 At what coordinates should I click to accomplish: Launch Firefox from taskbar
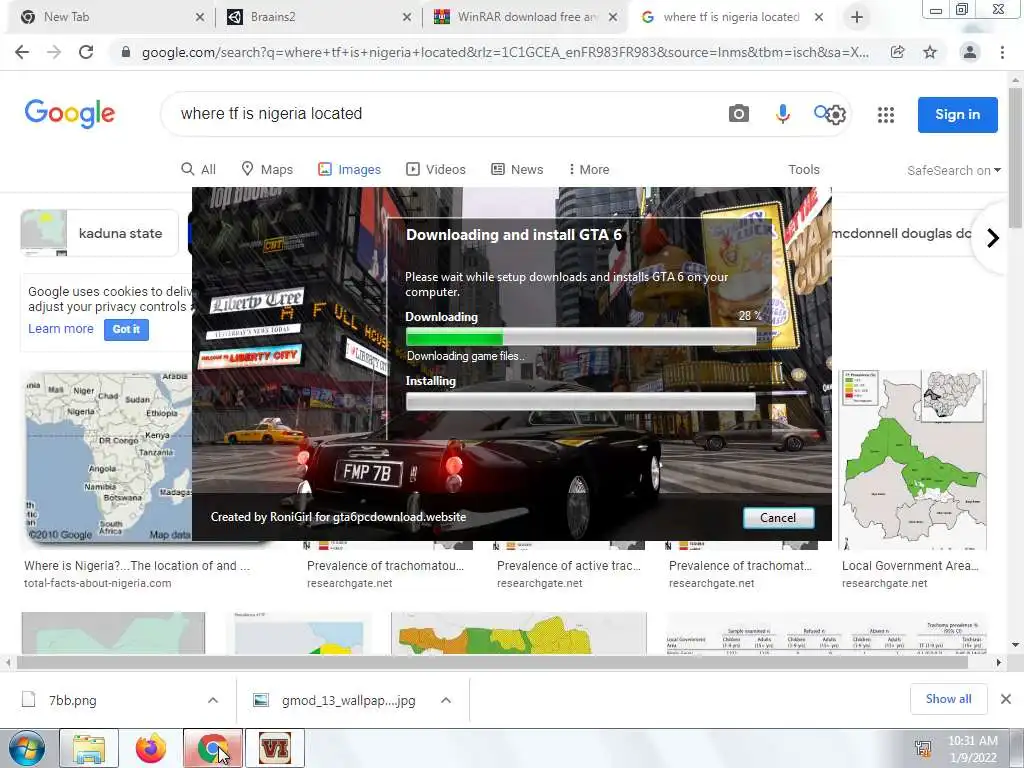pyautogui.click(x=151, y=748)
